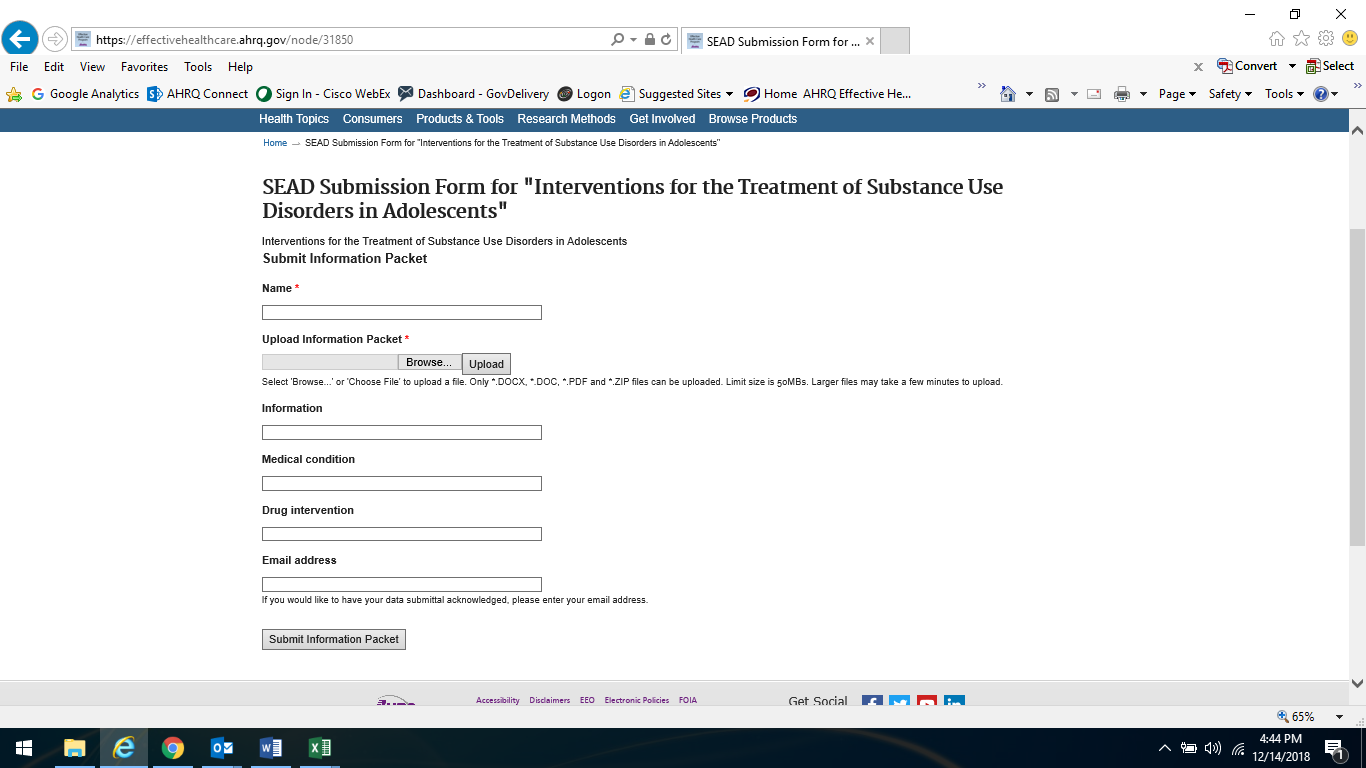The height and width of the screenshot is (768, 1366).
Task: Open Google Chrome from the taskbar
Action: click(x=173, y=748)
